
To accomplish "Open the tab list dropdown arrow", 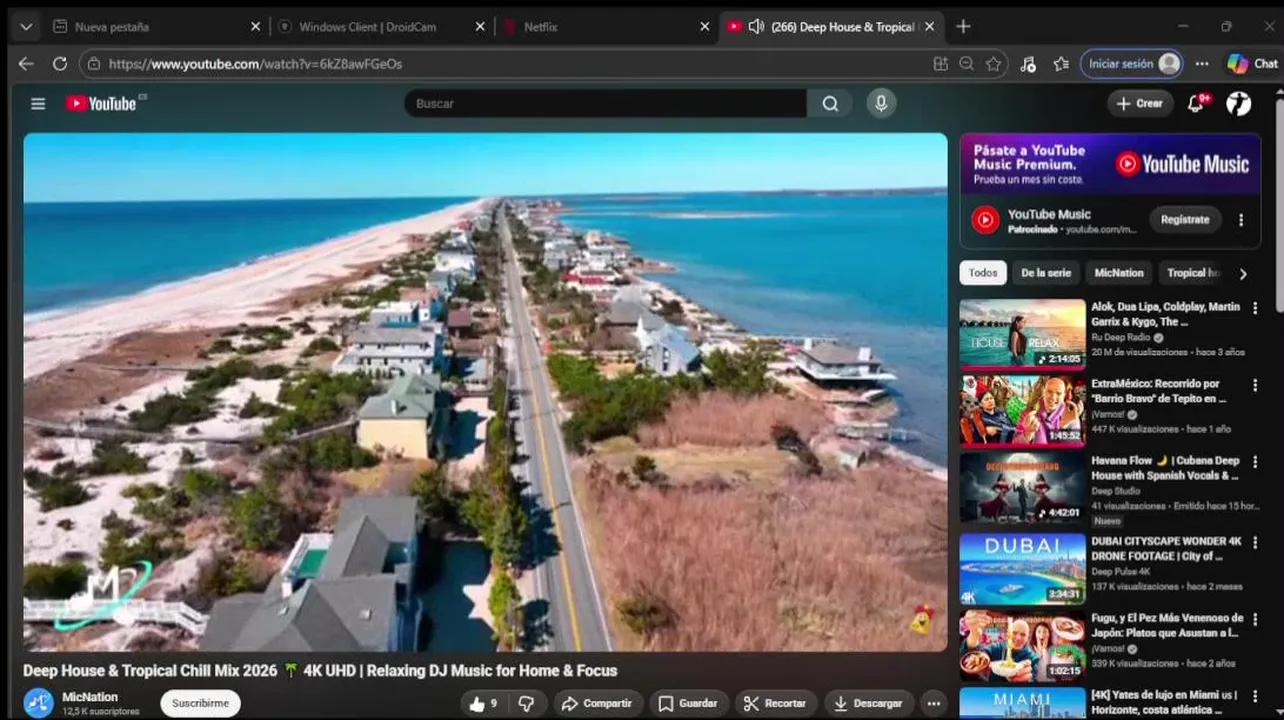I will [x=26, y=27].
